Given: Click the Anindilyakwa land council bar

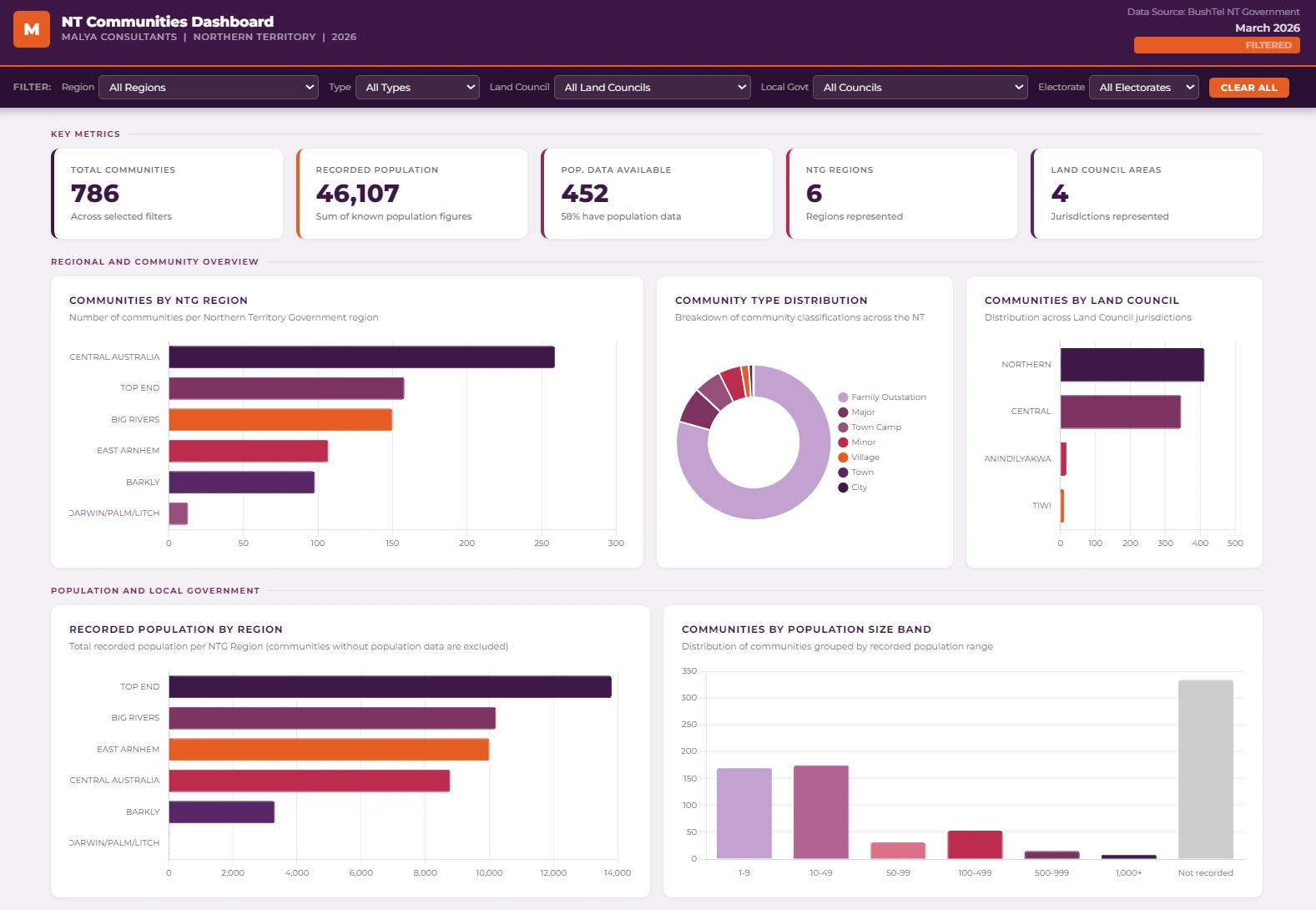Looking at the screenshot, I should [x=1063, y=459].
